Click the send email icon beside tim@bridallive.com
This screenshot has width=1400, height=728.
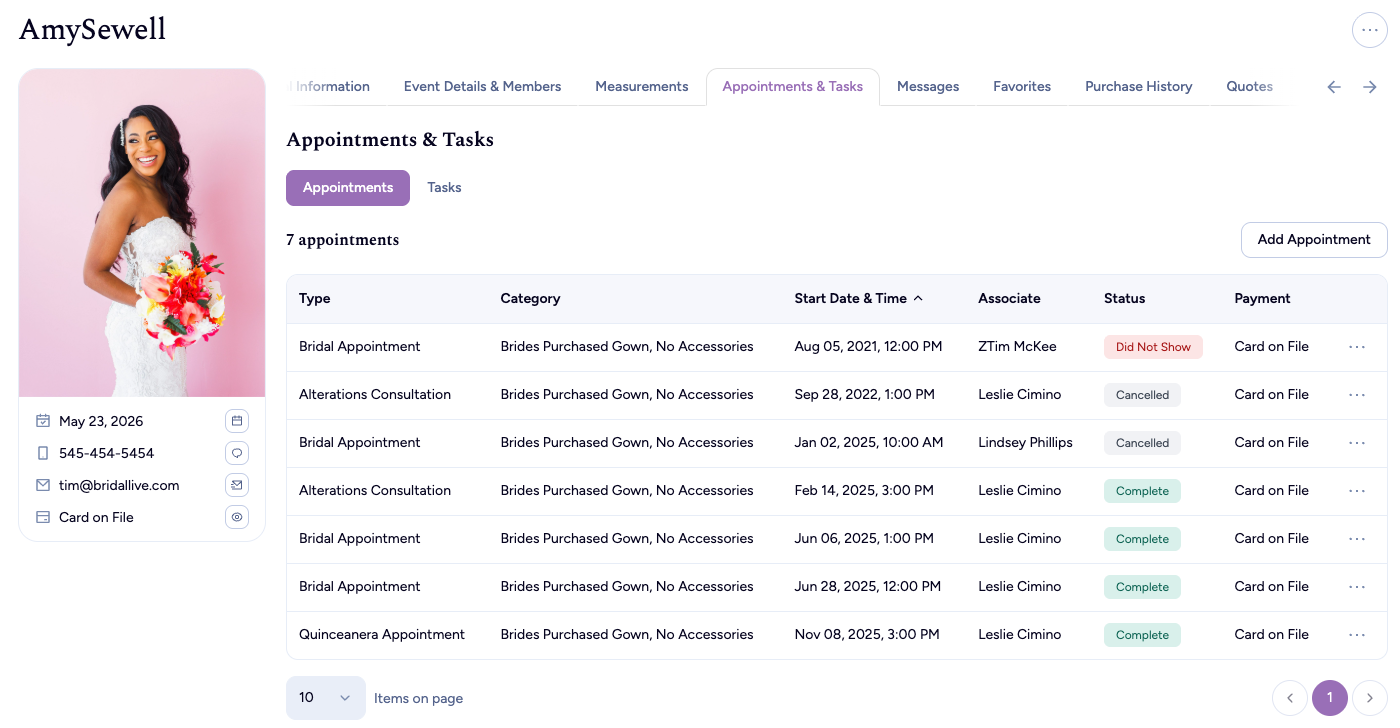point(237,484)
